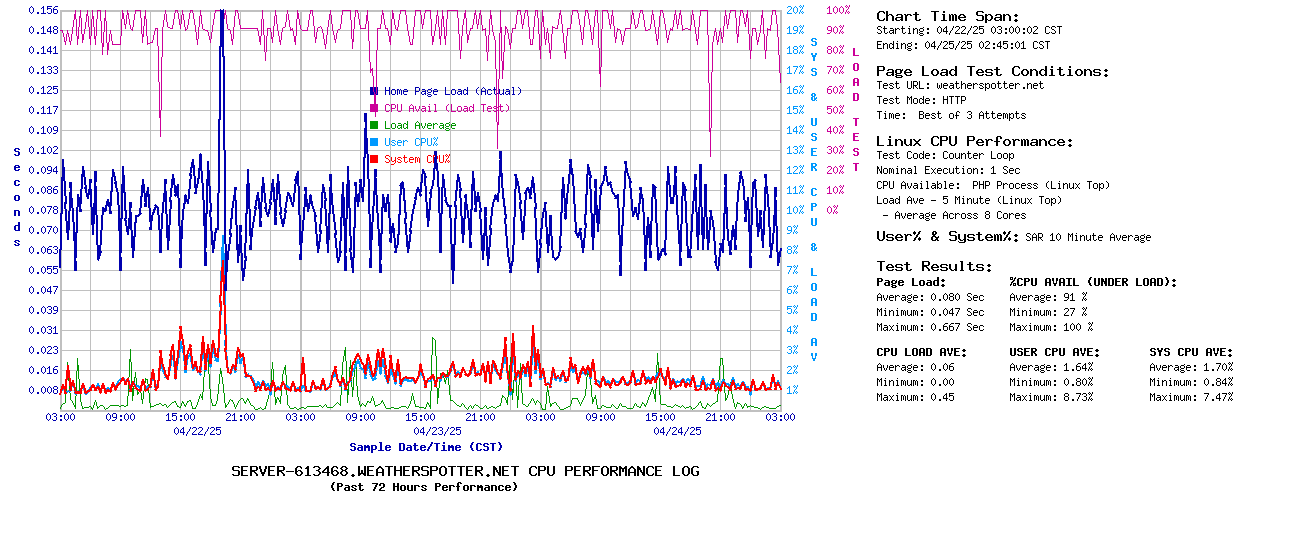Select the SYS CPU AVE column header
The image size is (1300, 550).
coord(1191,352)
